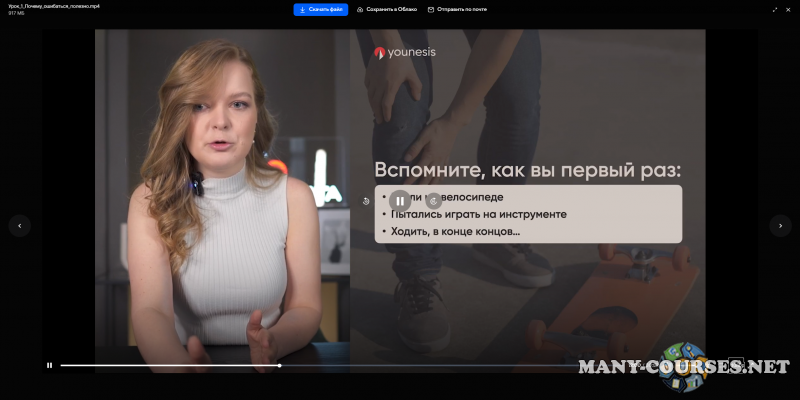Skip forward using the icon right of pause
The width and height of the screenshot is (800, 400).
click(433, 200)
